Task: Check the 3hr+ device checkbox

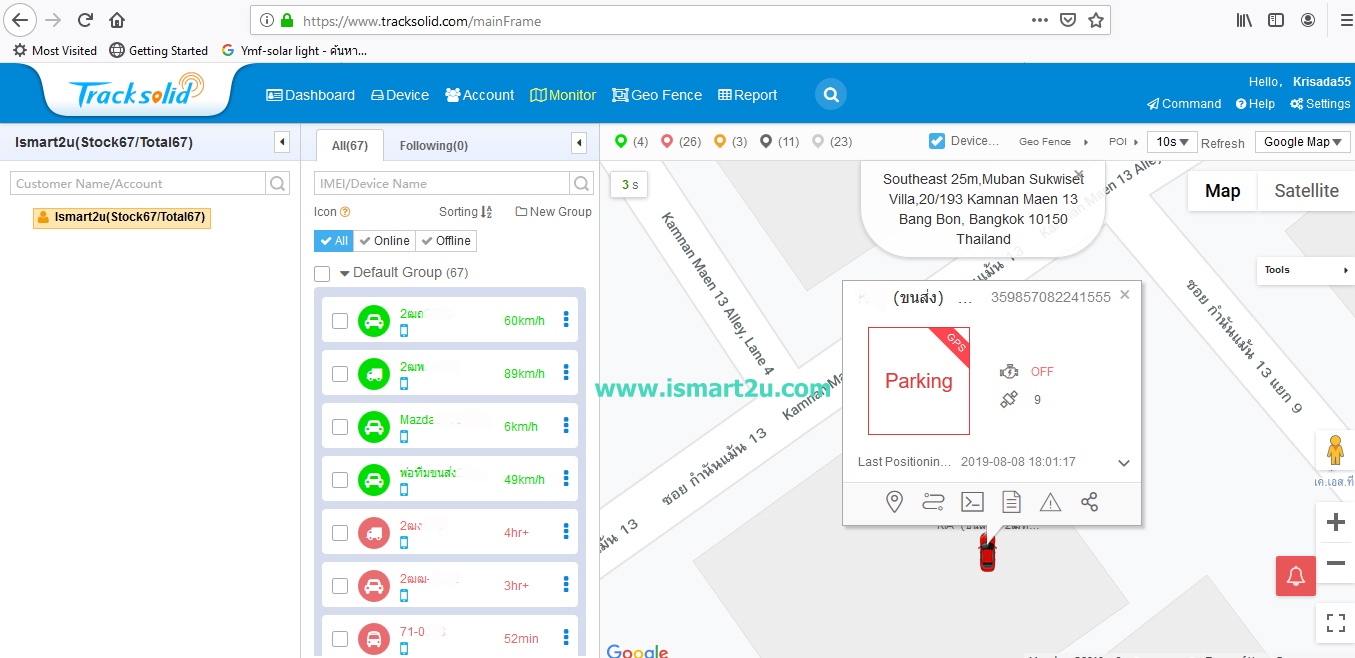Action: point(340,586)
